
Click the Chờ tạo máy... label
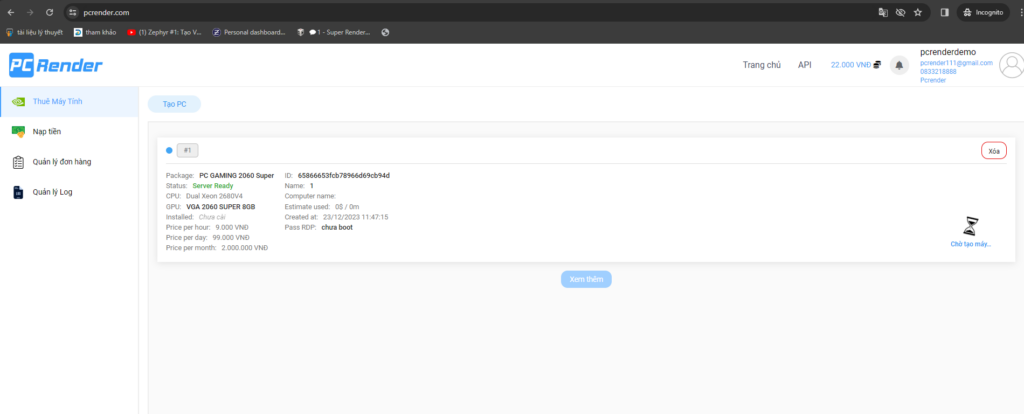coord(971,244)
